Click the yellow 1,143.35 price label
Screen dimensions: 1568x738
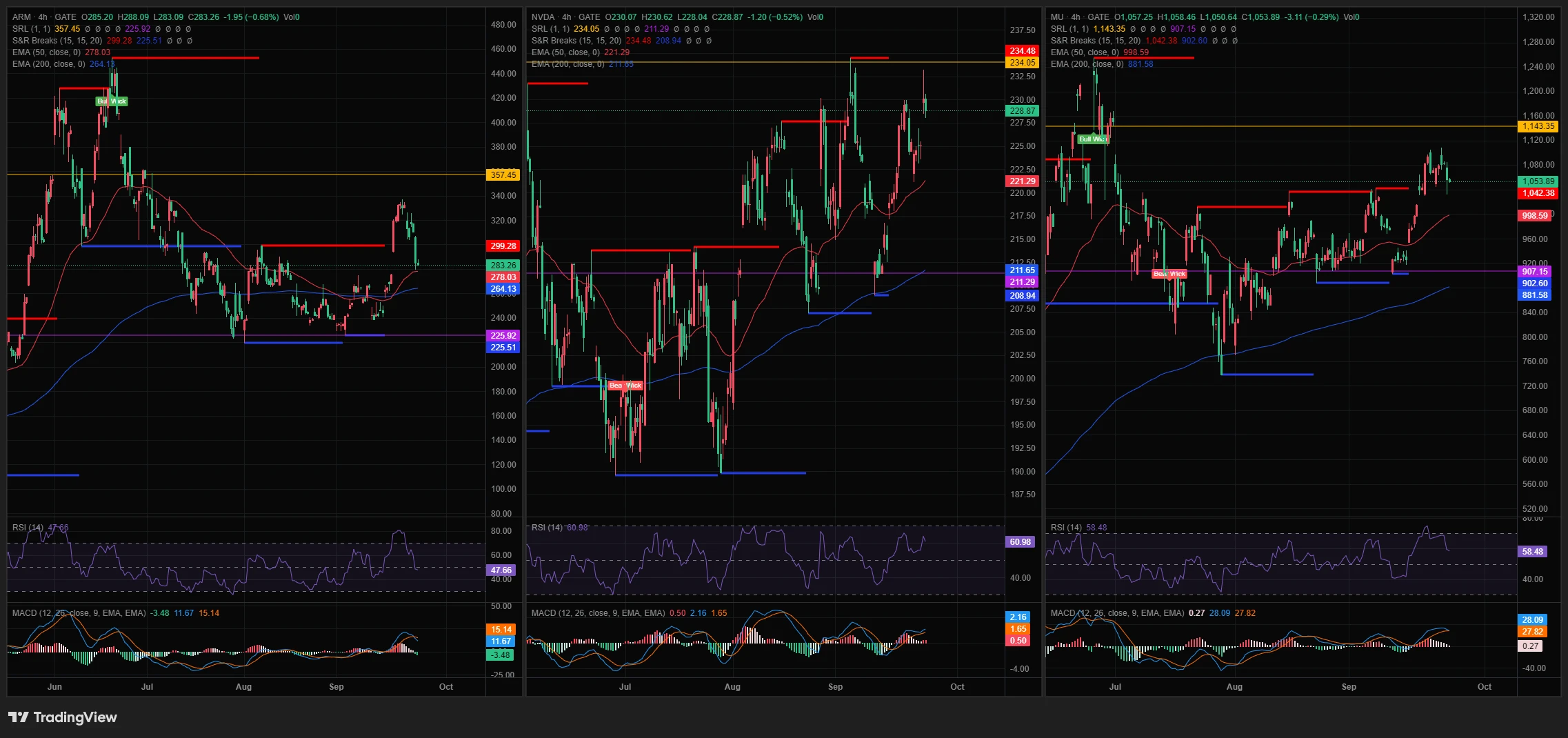[1538, 126]
